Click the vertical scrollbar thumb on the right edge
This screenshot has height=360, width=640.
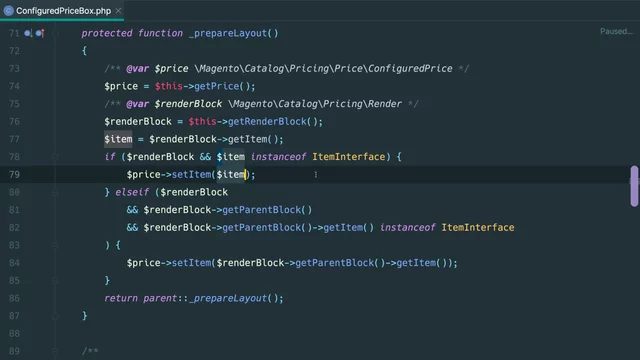(634, 186)
